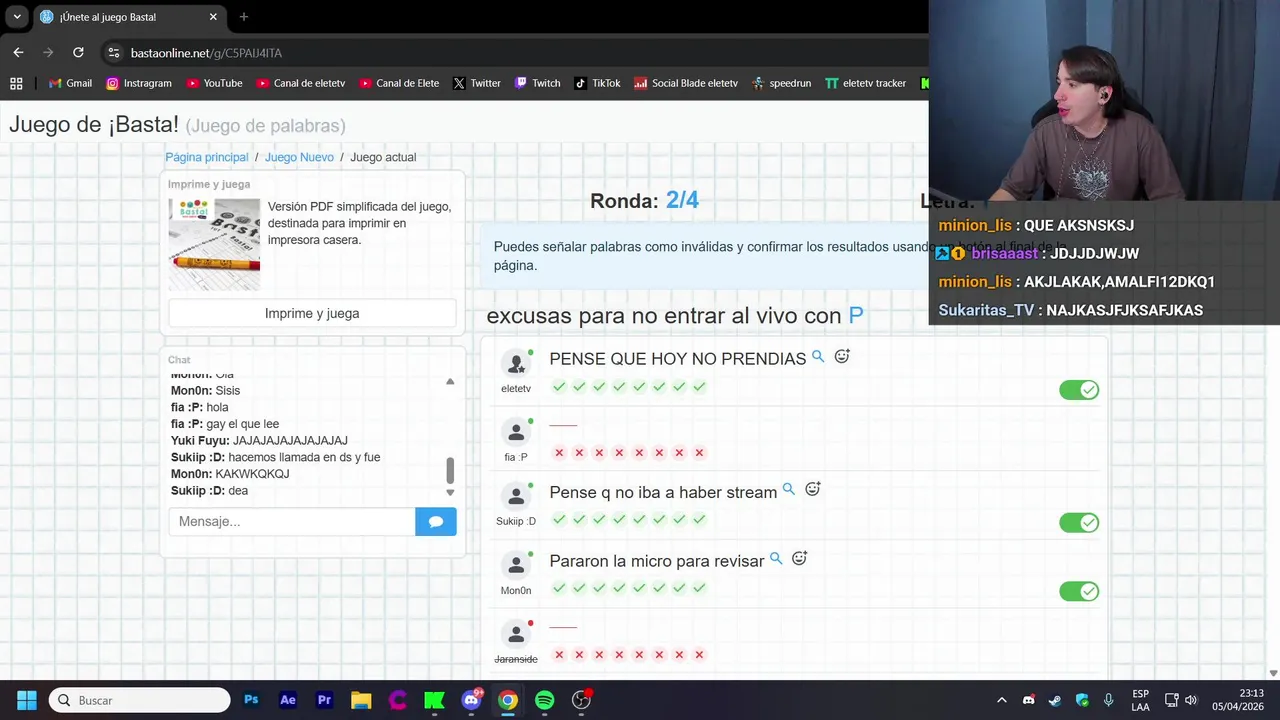1280x720 pixels.
Task: Toggle validity of eletetv's answer
Action: coord(1079,390)
